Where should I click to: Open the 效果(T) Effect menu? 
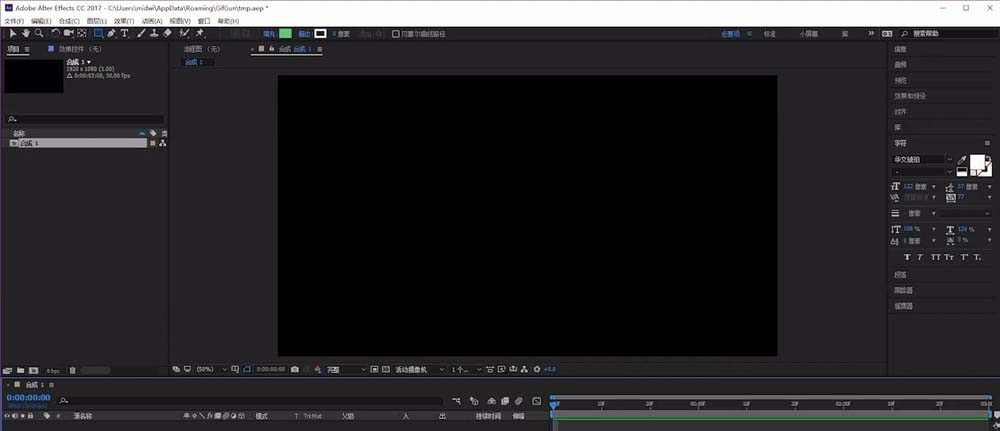pyautogui.click(x=124, y=21)
